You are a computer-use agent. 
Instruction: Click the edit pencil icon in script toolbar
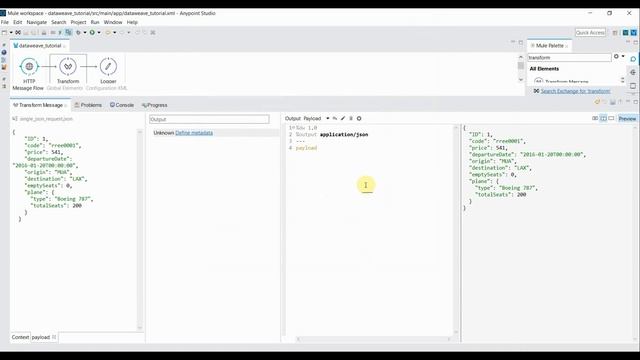pos(343,118)
